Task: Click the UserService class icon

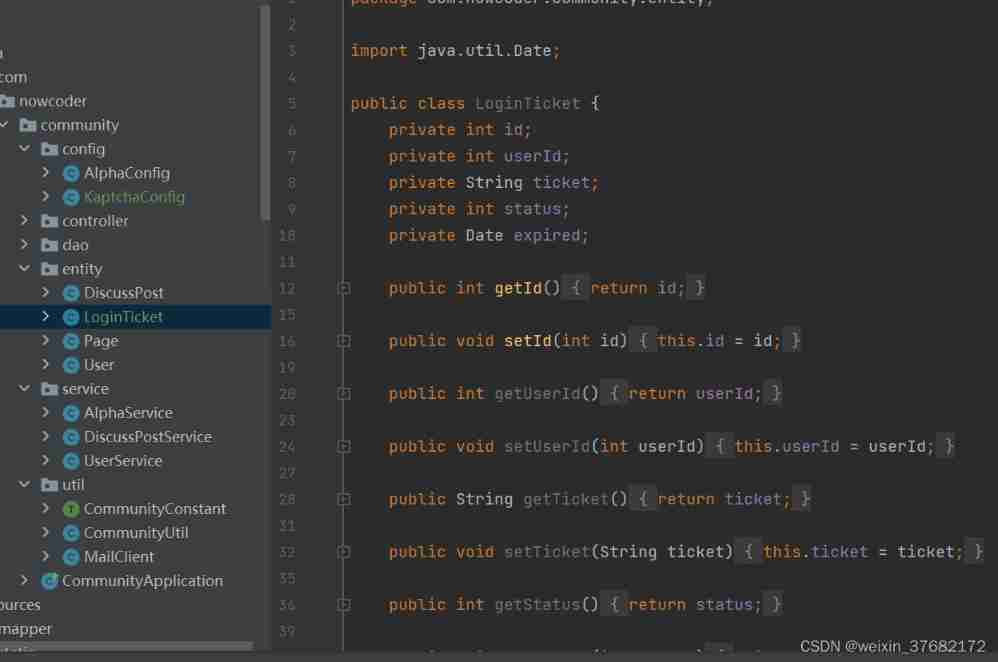Action: [x=71, y=461]
